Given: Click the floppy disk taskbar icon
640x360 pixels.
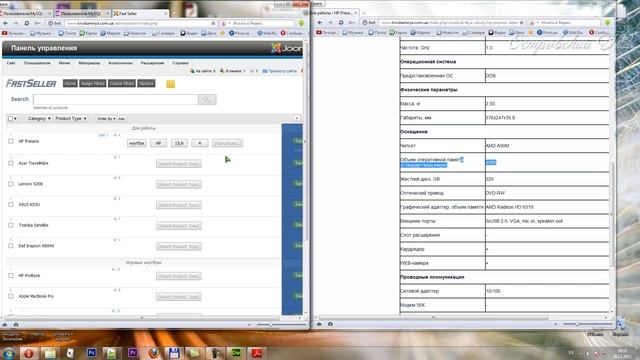Looking at the screenshot, I should [174, 353].
